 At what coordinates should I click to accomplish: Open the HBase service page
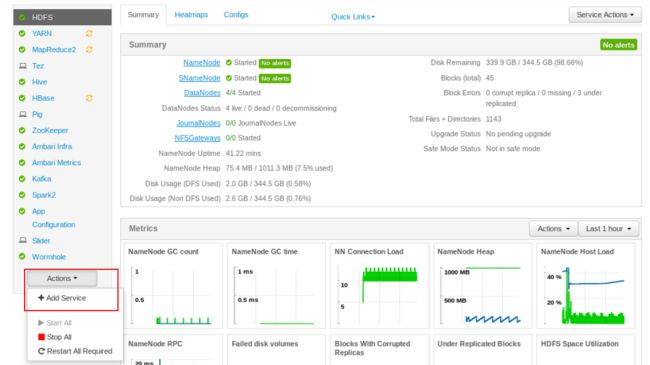tap(43, 98)
